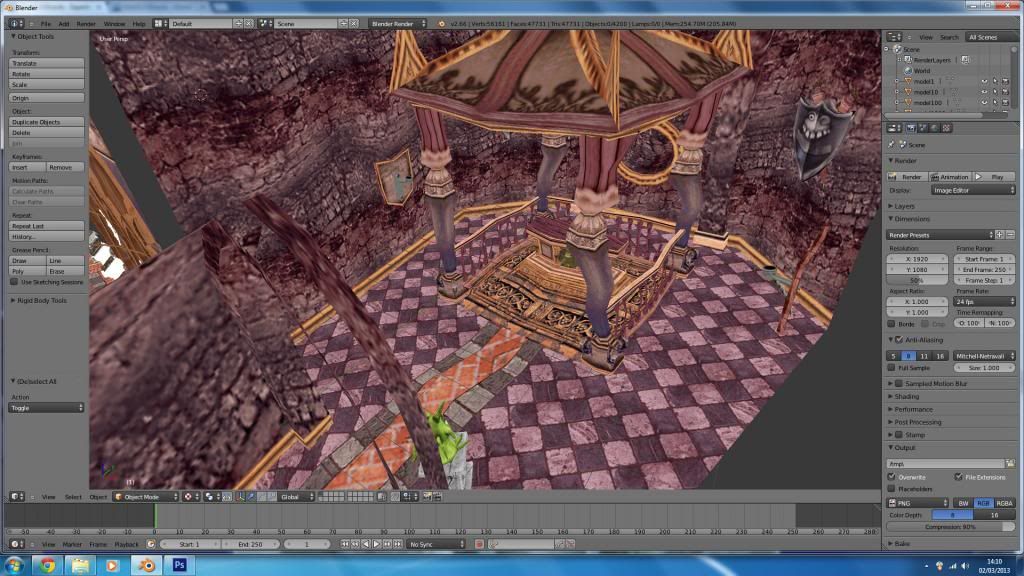Open the File menu
The height and width of the screenshot is (576, 1024).
tap(46, 24)
